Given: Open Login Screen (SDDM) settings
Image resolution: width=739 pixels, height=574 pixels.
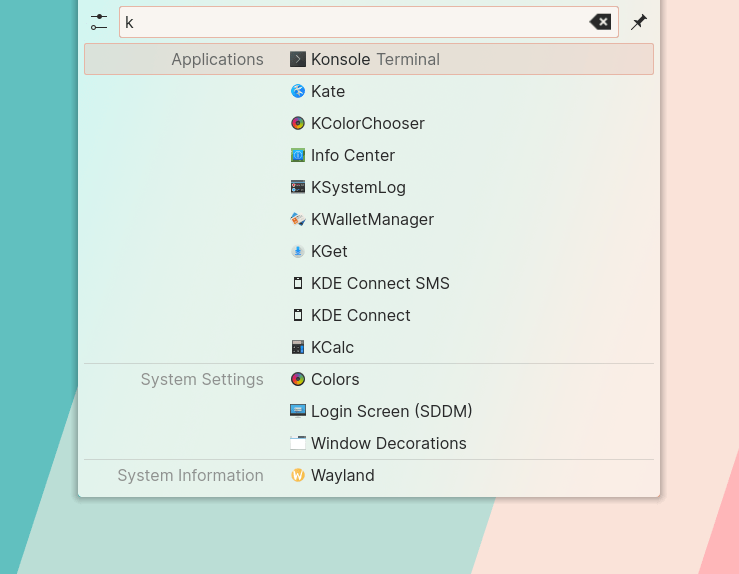Looking at the screenshot, I should coord(369,411).
